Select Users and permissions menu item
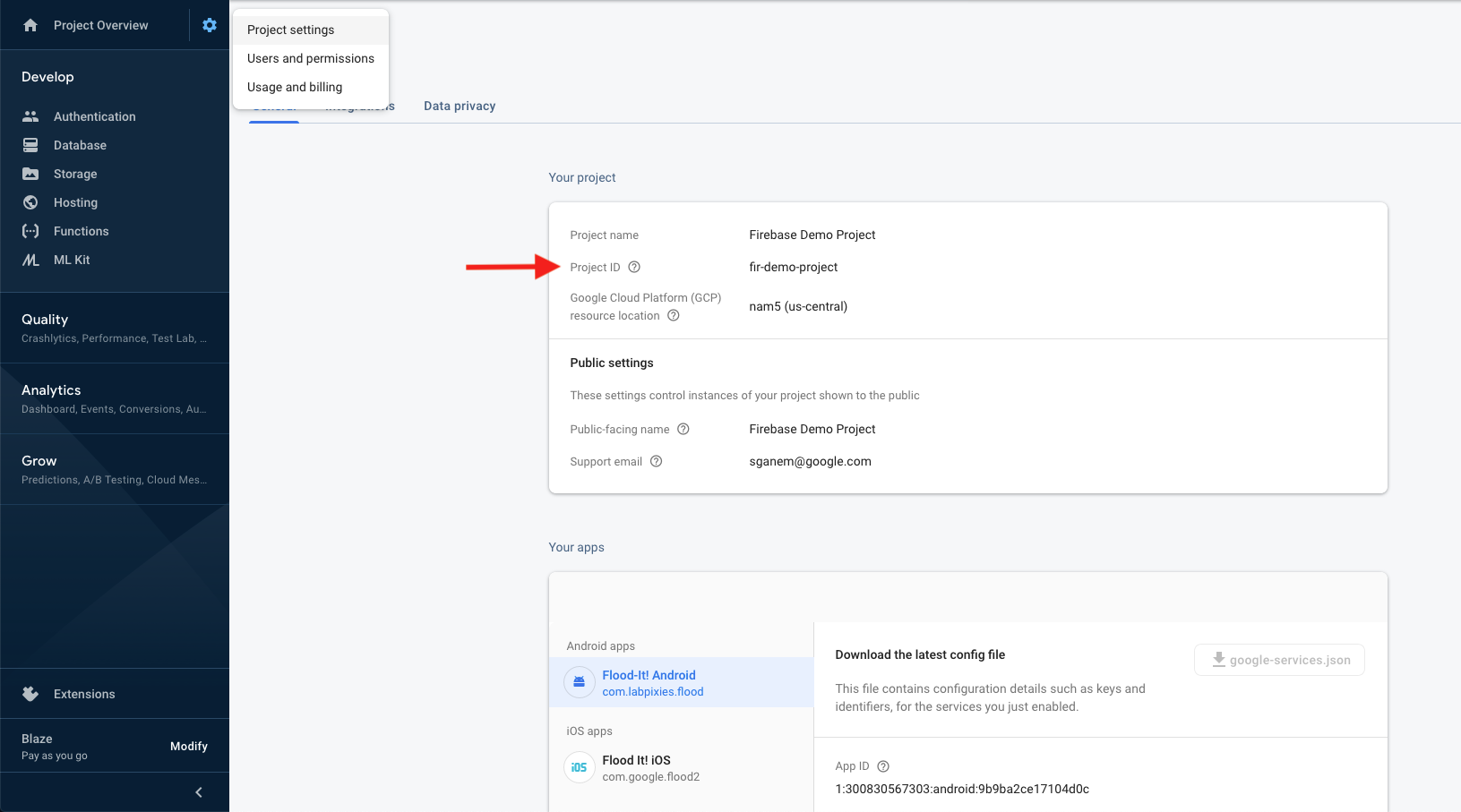Viewport: 1461px width, 812px height. pyautogui.click(x=311, y=58)
